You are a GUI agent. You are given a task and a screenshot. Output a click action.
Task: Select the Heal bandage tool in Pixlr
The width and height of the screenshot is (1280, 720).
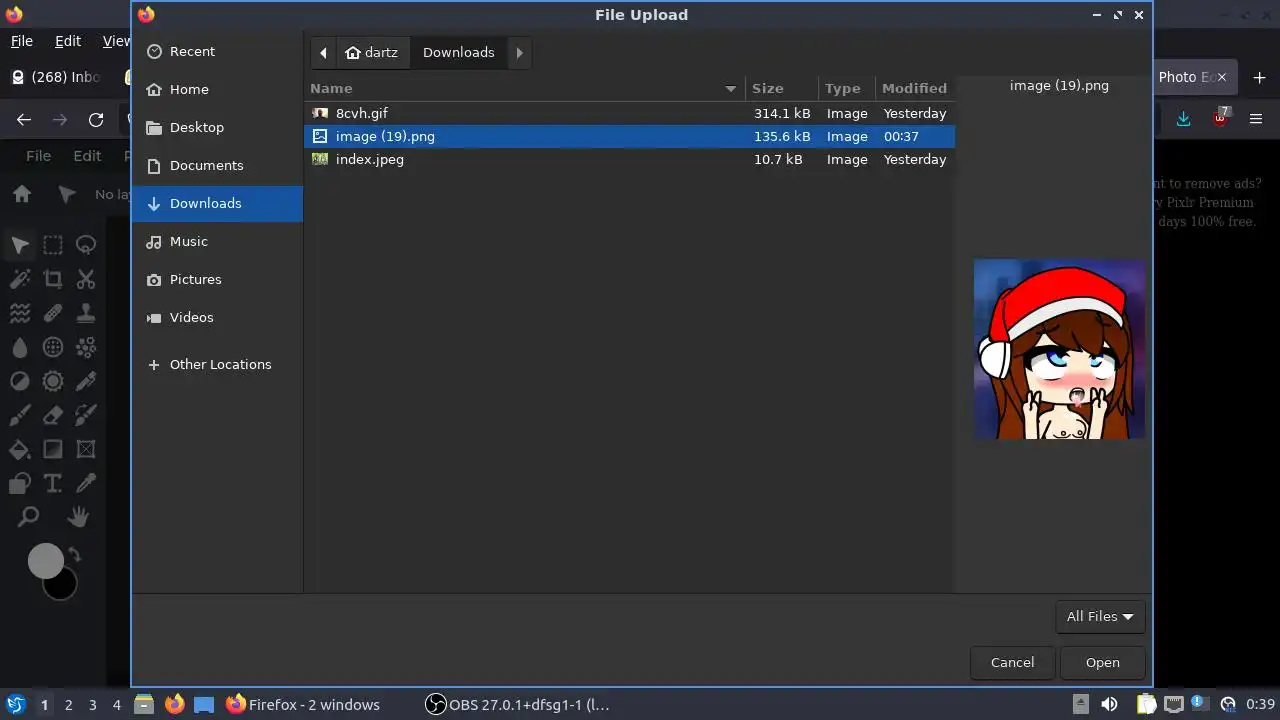click(53, 313)
